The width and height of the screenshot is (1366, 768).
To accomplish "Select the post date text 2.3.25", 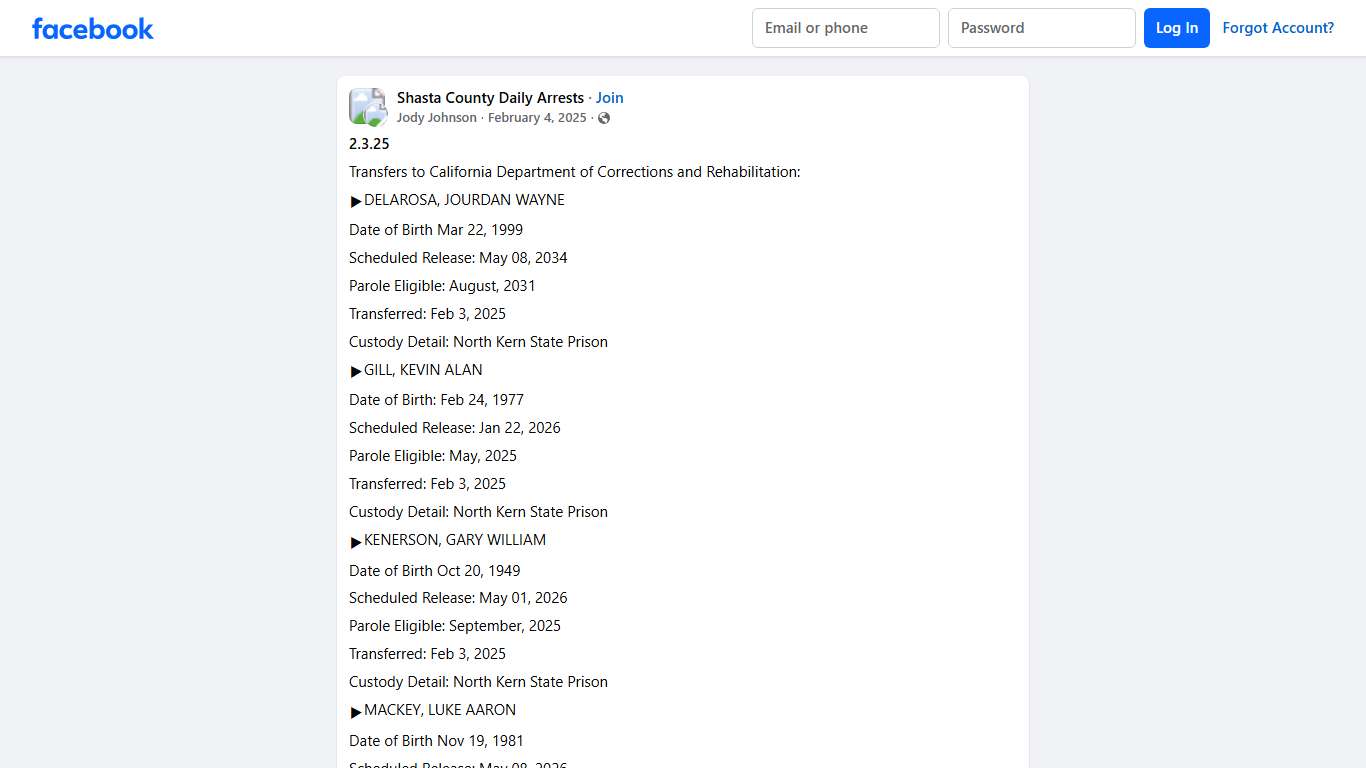I will pyautogui.click(x=369, y=143).
